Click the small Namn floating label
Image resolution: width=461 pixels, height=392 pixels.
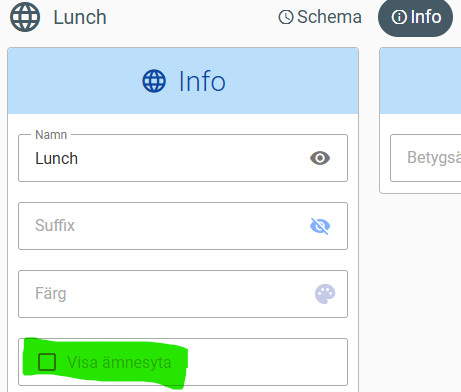(x=51, y=135)
